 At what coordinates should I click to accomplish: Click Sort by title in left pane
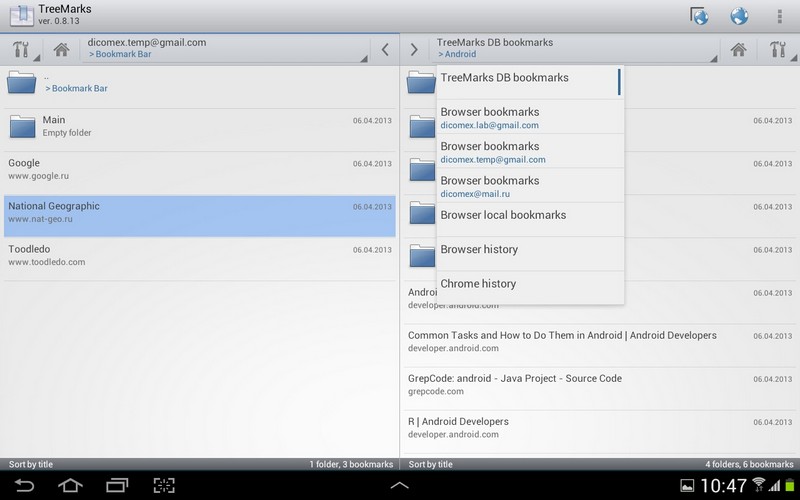pos(31,464)
